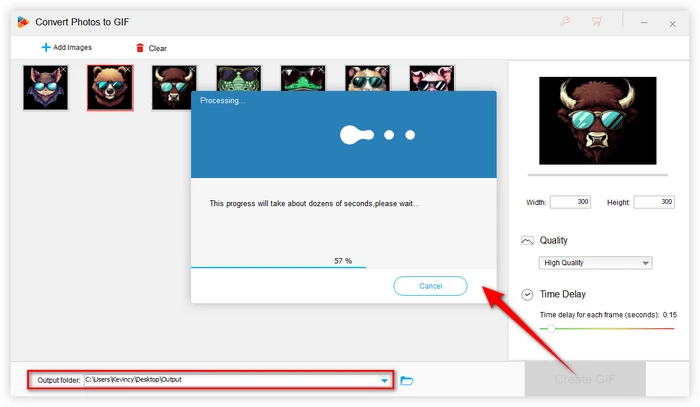Remove the bear thumbnail with its X
Image resolution: width=700 pixels, height=407 pixels.
[x=128, y=70]
